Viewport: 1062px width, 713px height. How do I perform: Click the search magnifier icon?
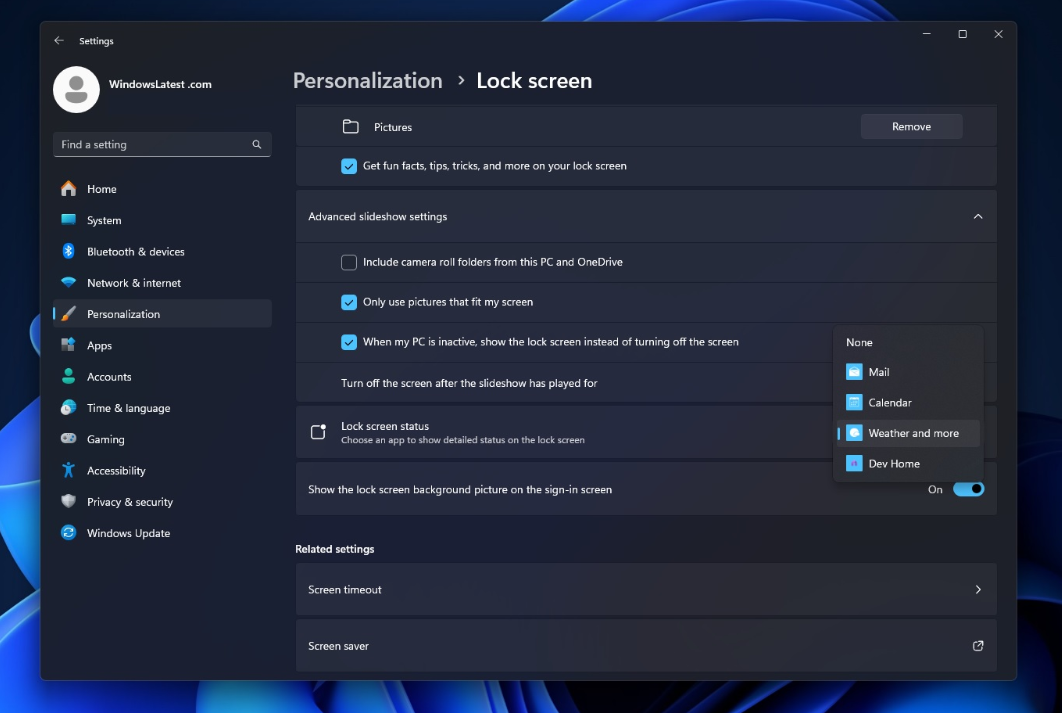[x=257, y=144]
